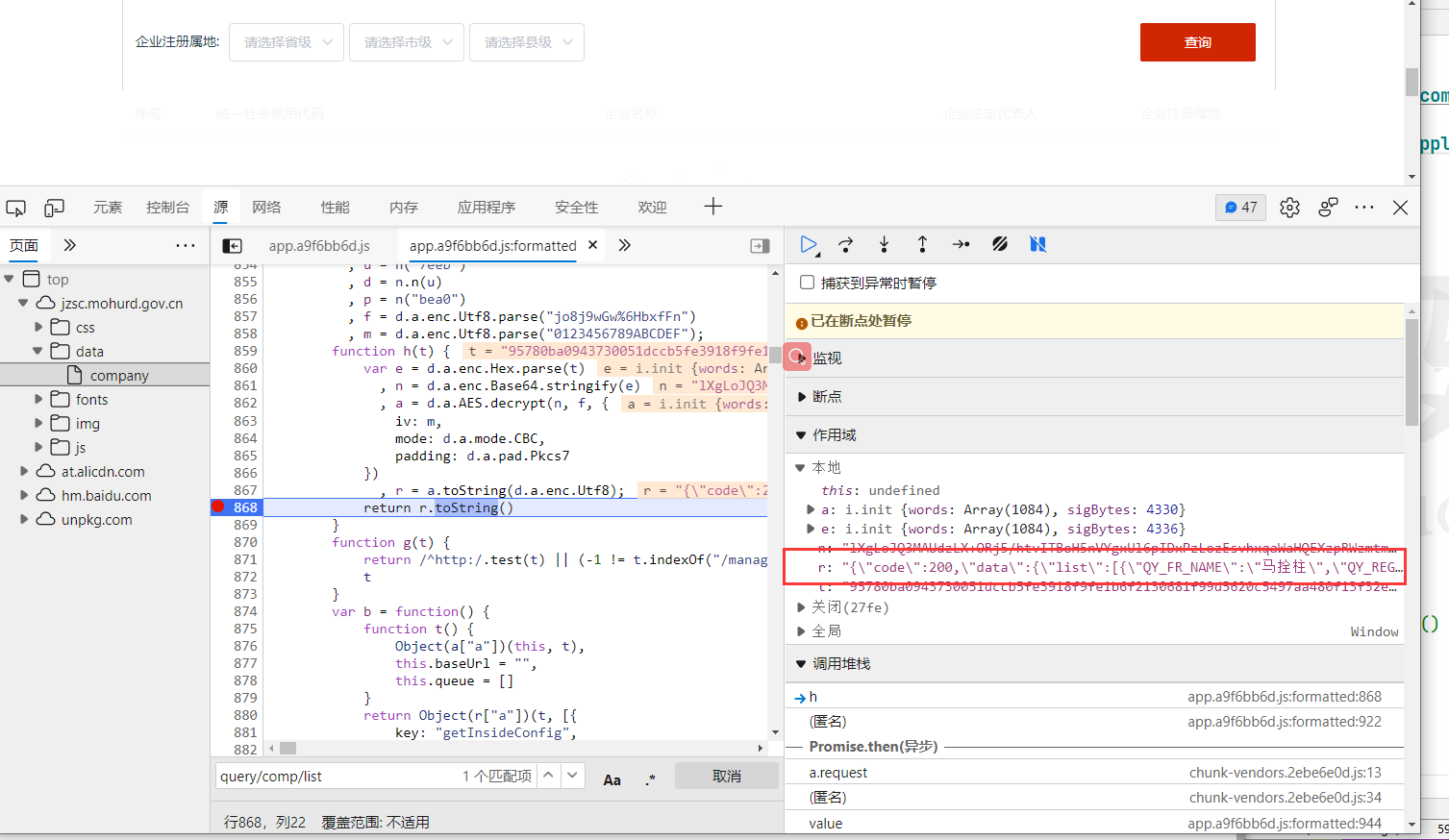Open the 47 issues counter

(1240, 208)
